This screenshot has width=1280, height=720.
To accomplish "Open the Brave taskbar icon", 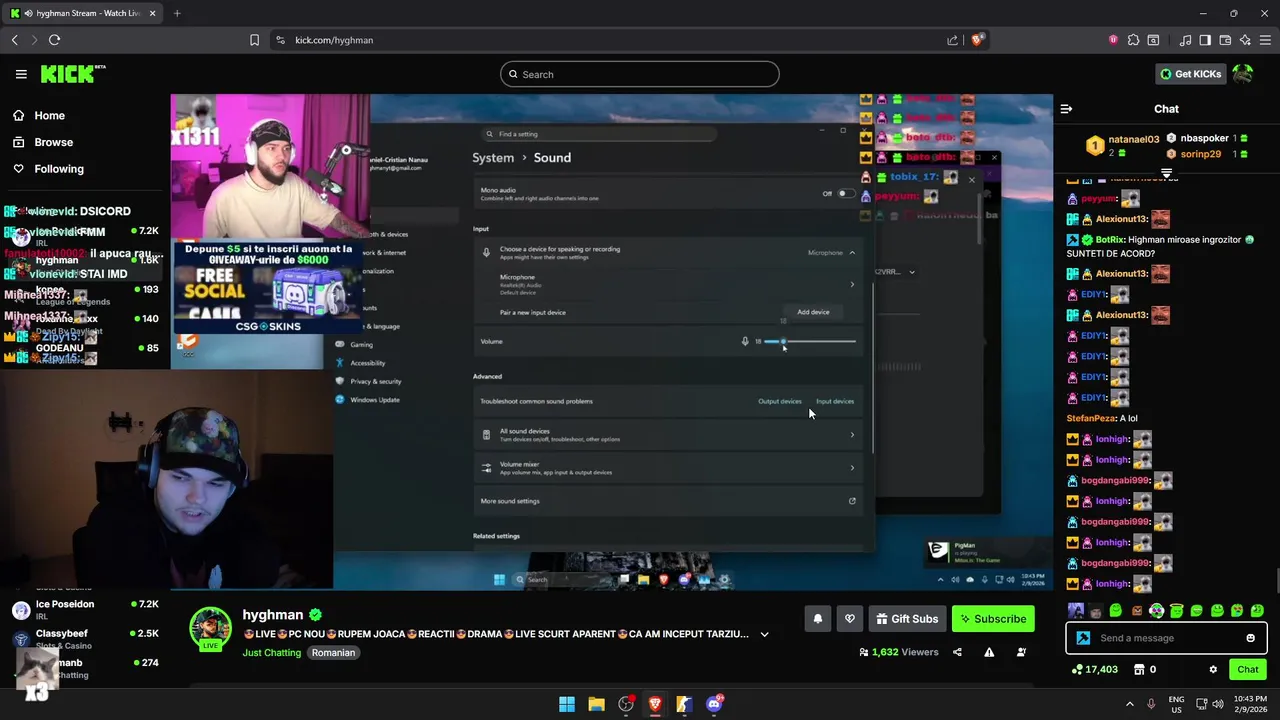I will [655, 704].
